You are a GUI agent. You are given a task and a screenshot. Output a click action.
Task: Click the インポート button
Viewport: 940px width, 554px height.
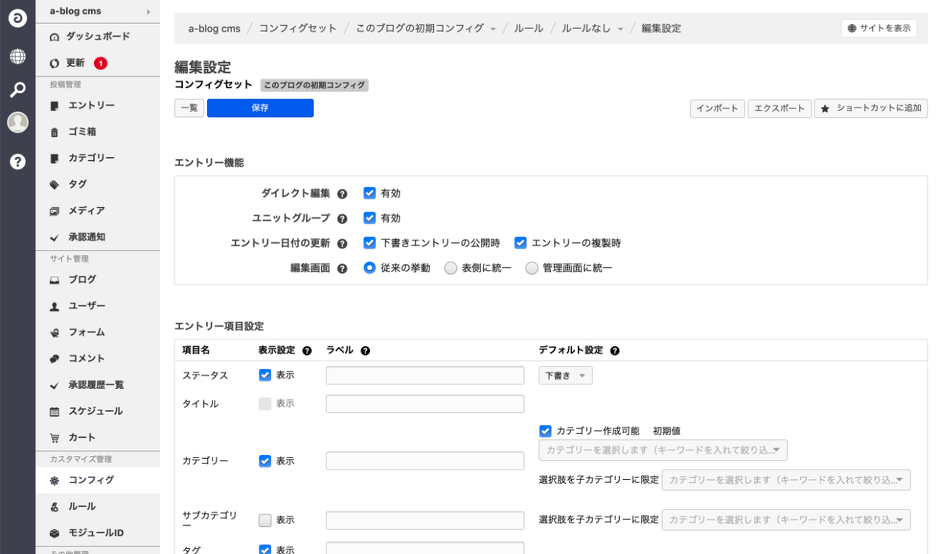717,109
